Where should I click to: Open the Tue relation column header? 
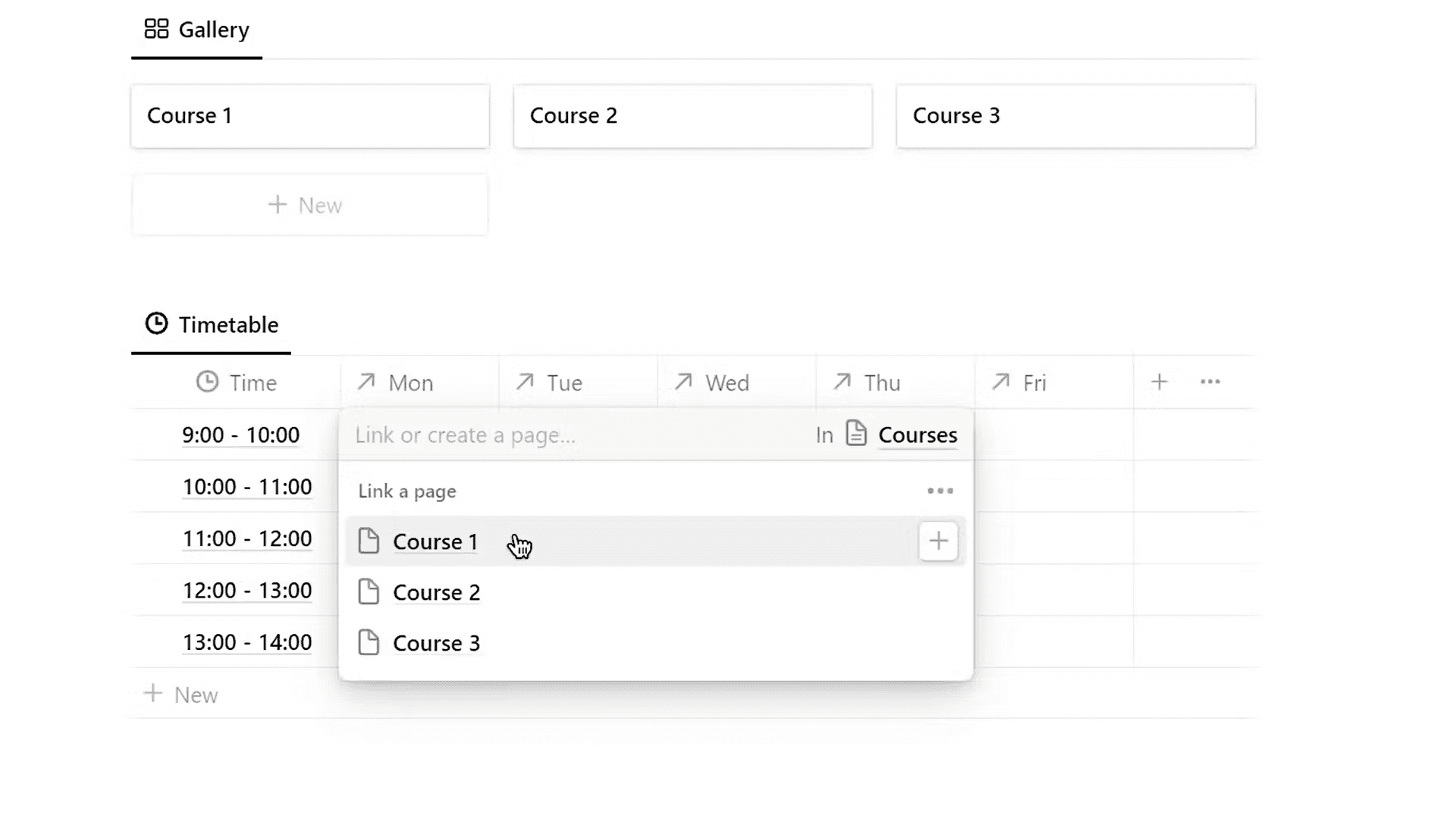pos(564,383)
